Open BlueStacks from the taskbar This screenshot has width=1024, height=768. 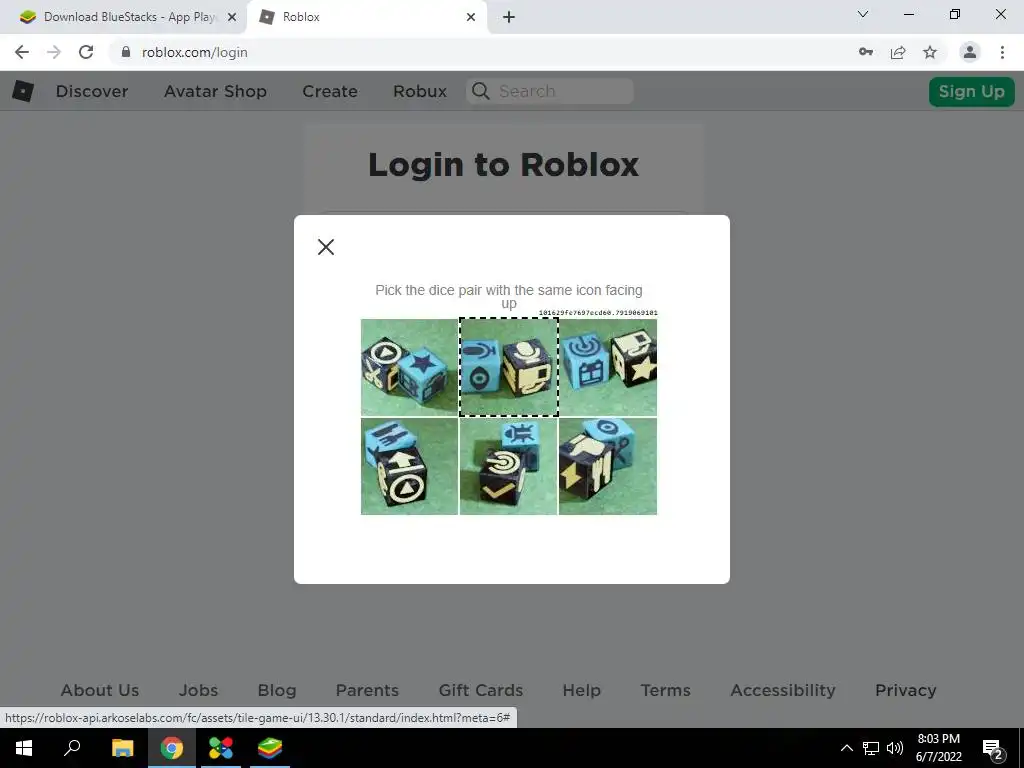270,748
